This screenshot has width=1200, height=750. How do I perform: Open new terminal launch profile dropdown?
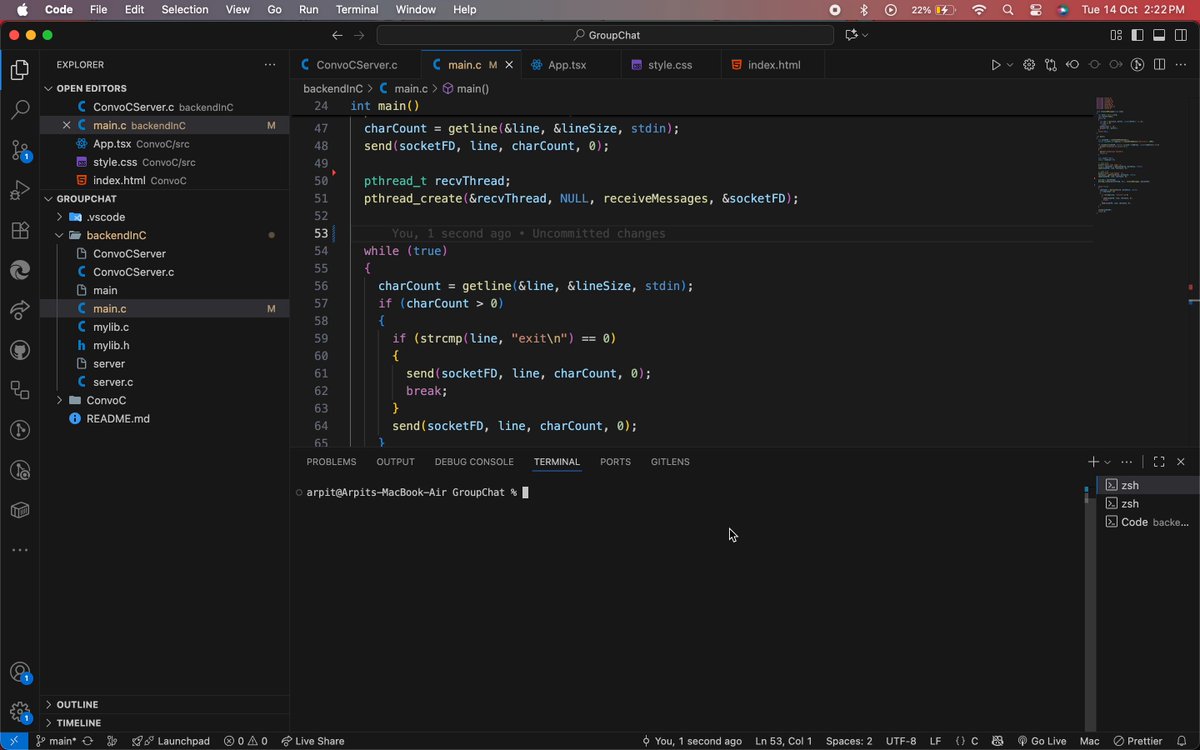tap(1107, 462)
